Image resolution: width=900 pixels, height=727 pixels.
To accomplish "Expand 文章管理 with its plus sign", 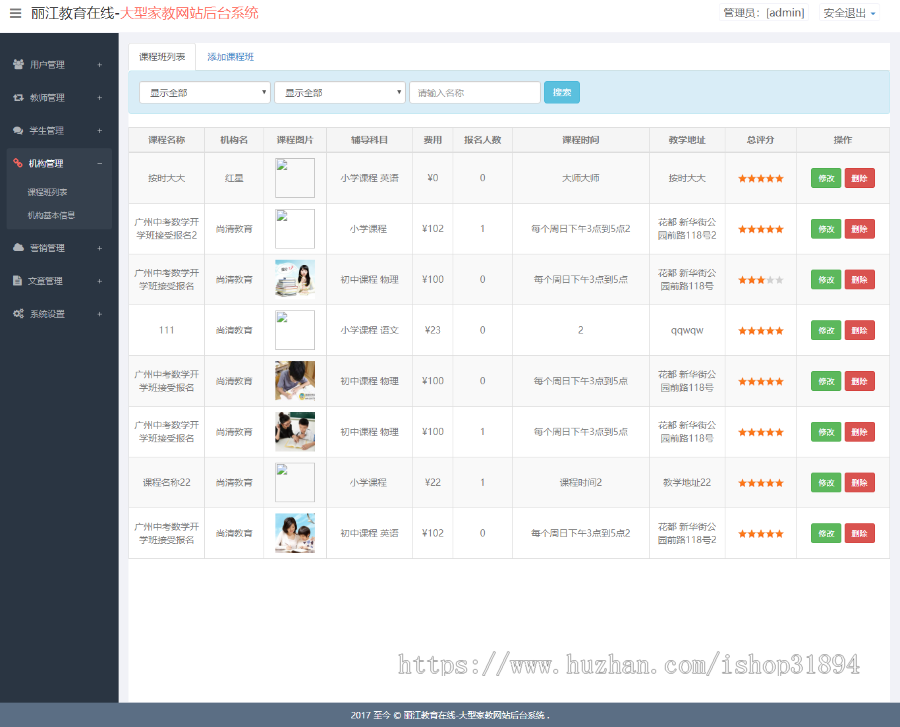I will click(100, 281).
